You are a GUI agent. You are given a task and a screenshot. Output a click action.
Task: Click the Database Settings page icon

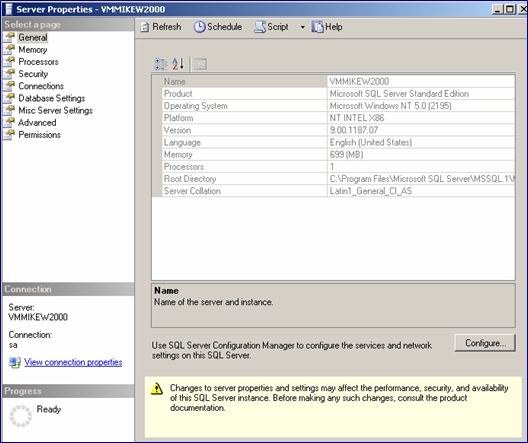(9, 98)
